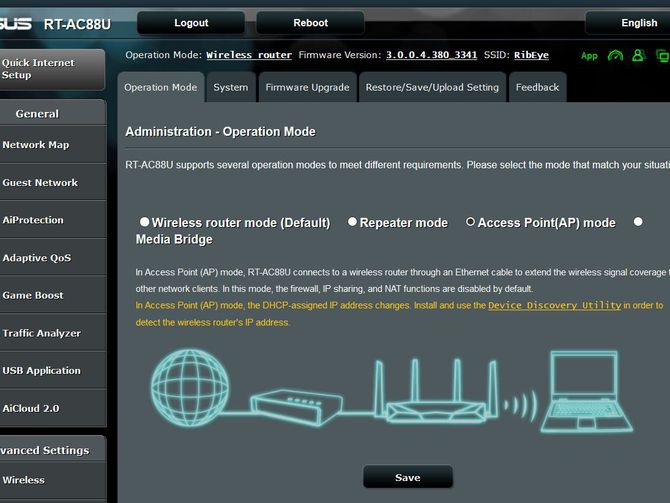Open Quick Internet Setup

[x=52, y=69]
